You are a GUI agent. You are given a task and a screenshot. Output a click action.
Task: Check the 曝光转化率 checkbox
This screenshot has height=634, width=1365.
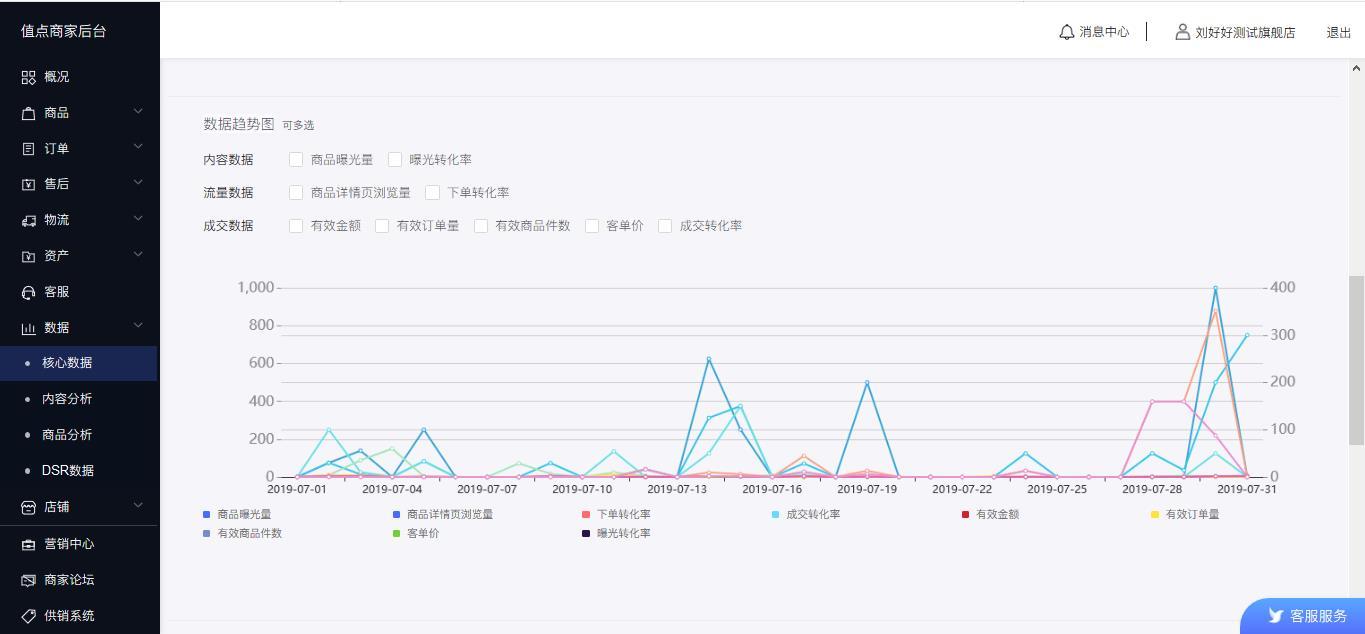[395, 159]
